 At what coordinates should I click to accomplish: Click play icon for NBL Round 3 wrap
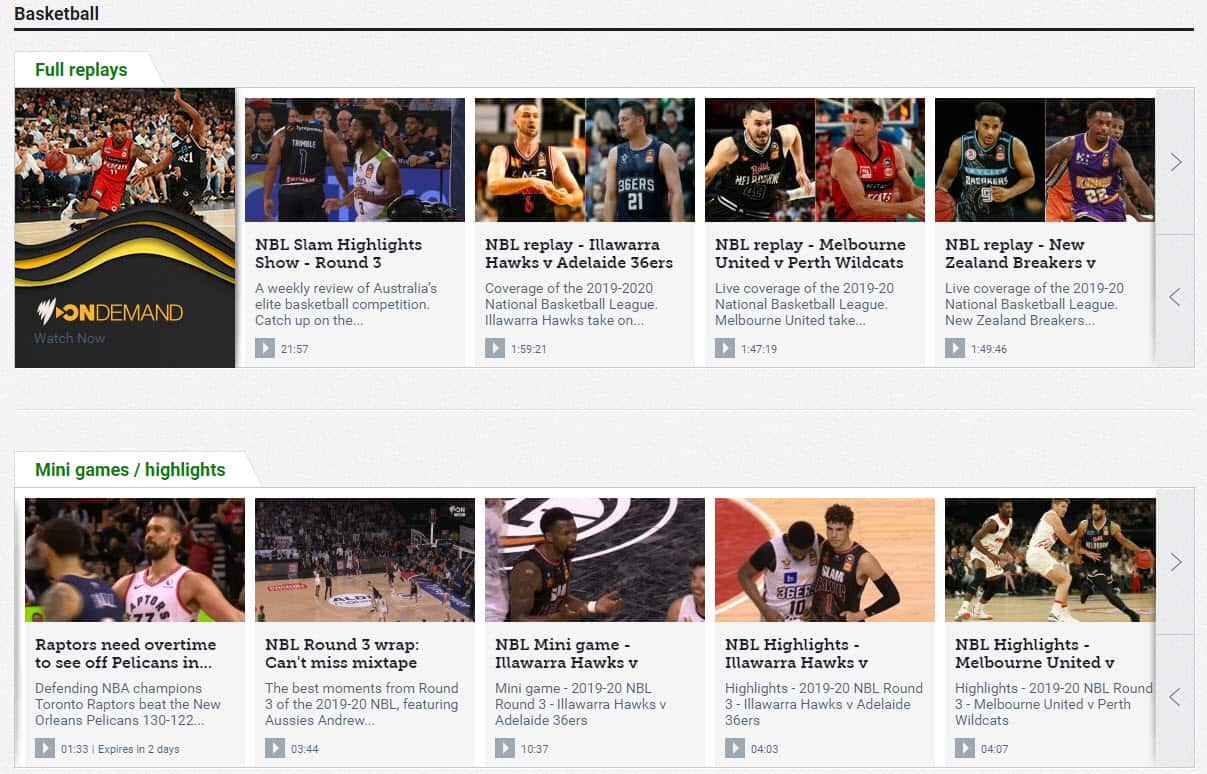275,748
